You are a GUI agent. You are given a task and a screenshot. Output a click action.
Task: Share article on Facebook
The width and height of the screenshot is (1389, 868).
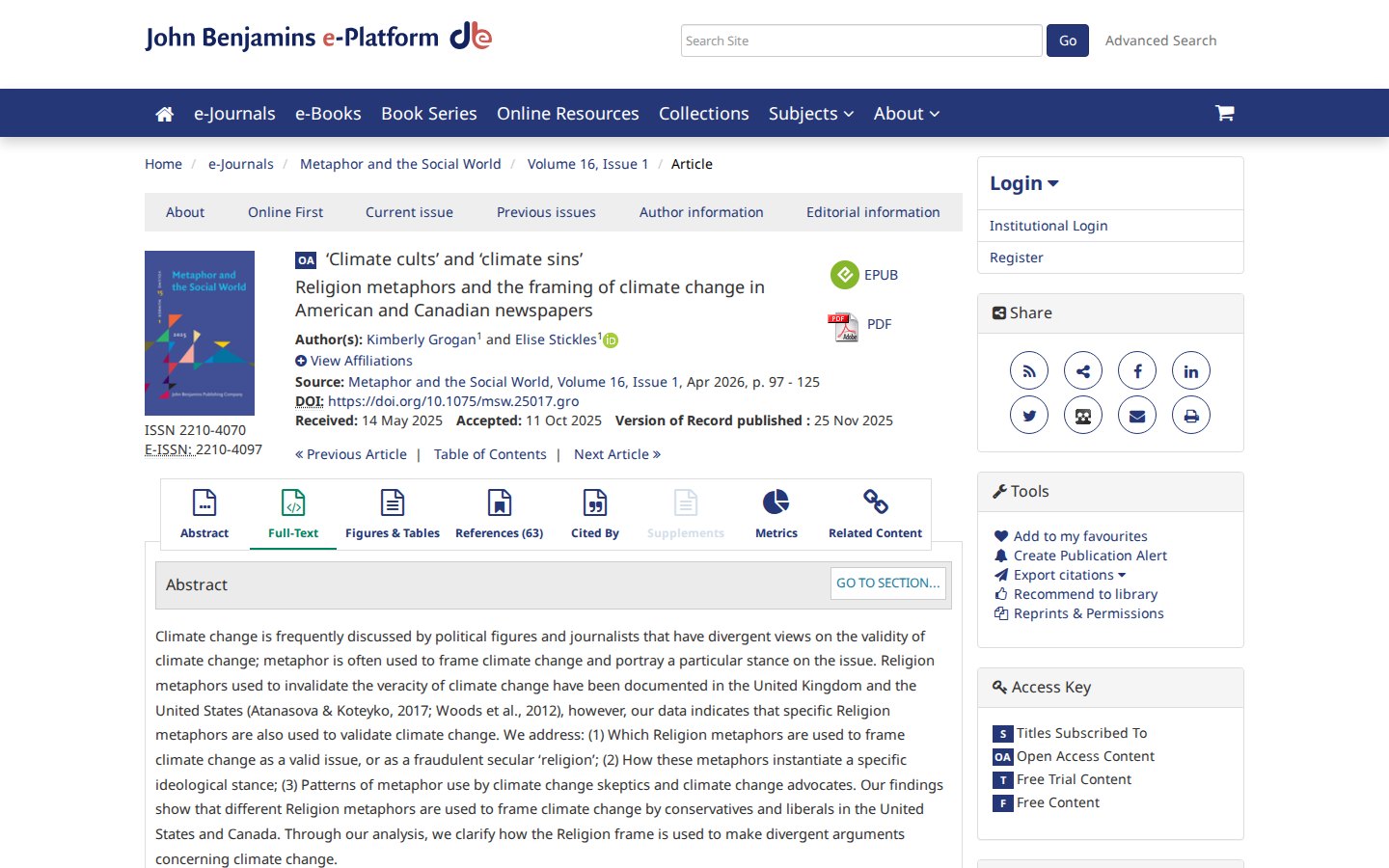tap(1137, 371)
